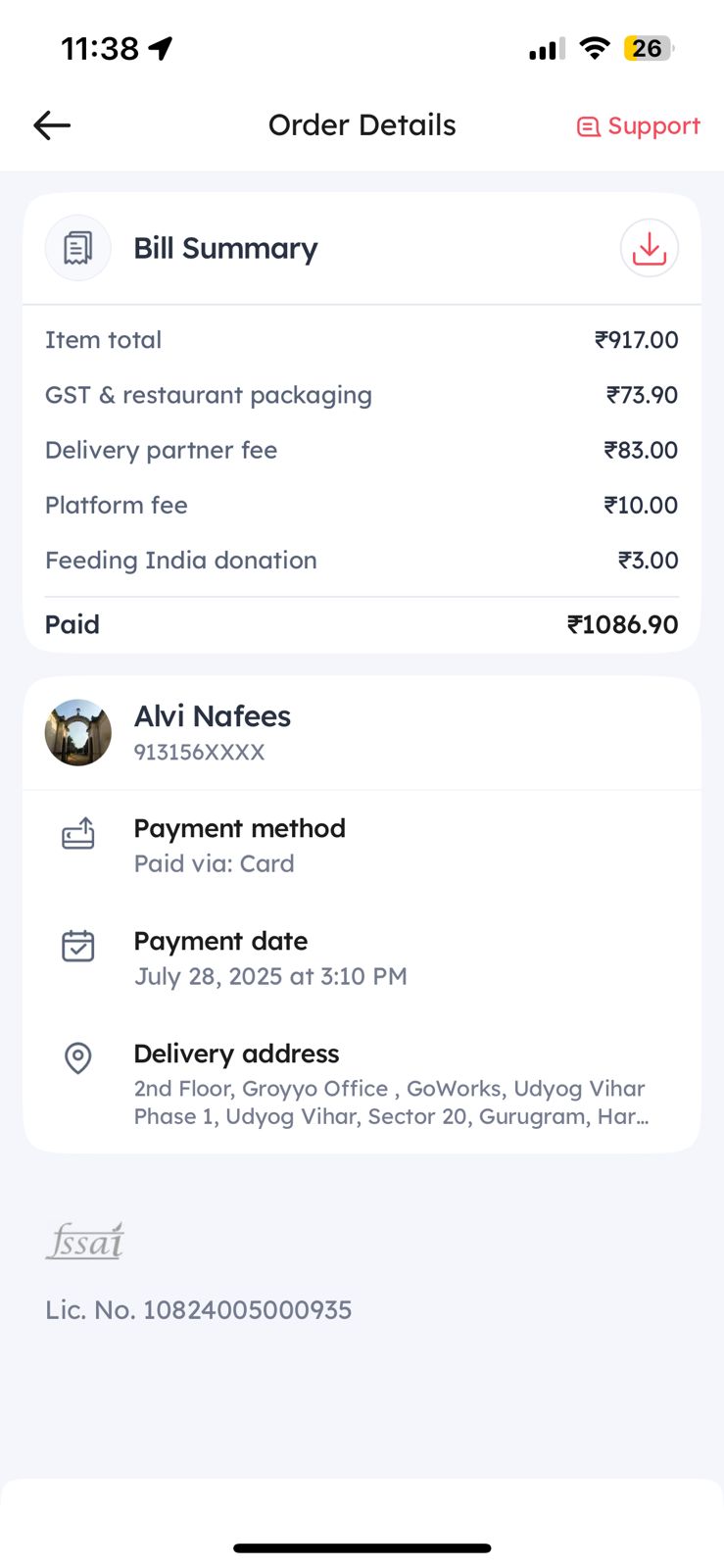
Task: Tap Alvi Nafees profile picture
Action: (x=78, y=732)
